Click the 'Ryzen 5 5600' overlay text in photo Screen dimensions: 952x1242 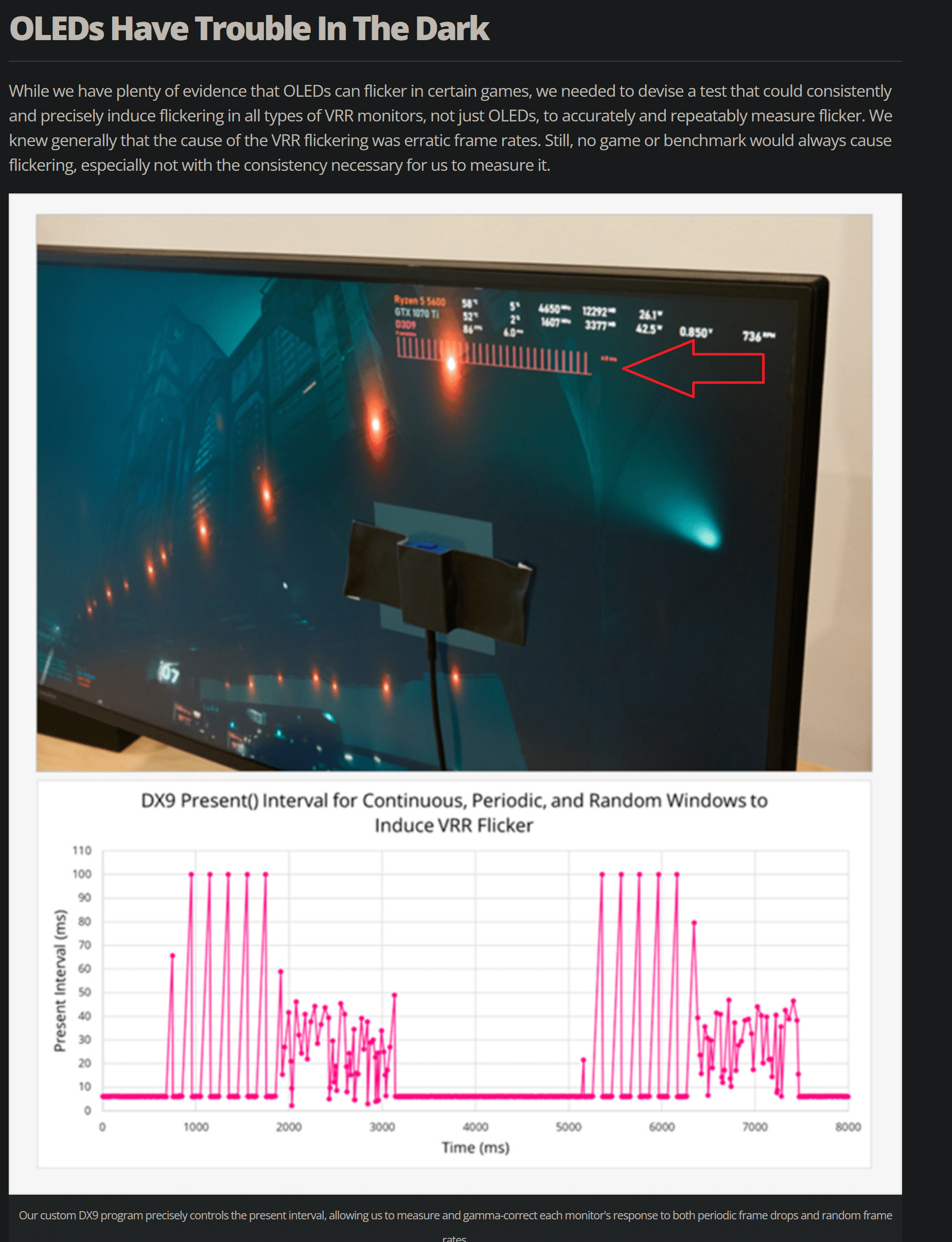click(420, 300)
